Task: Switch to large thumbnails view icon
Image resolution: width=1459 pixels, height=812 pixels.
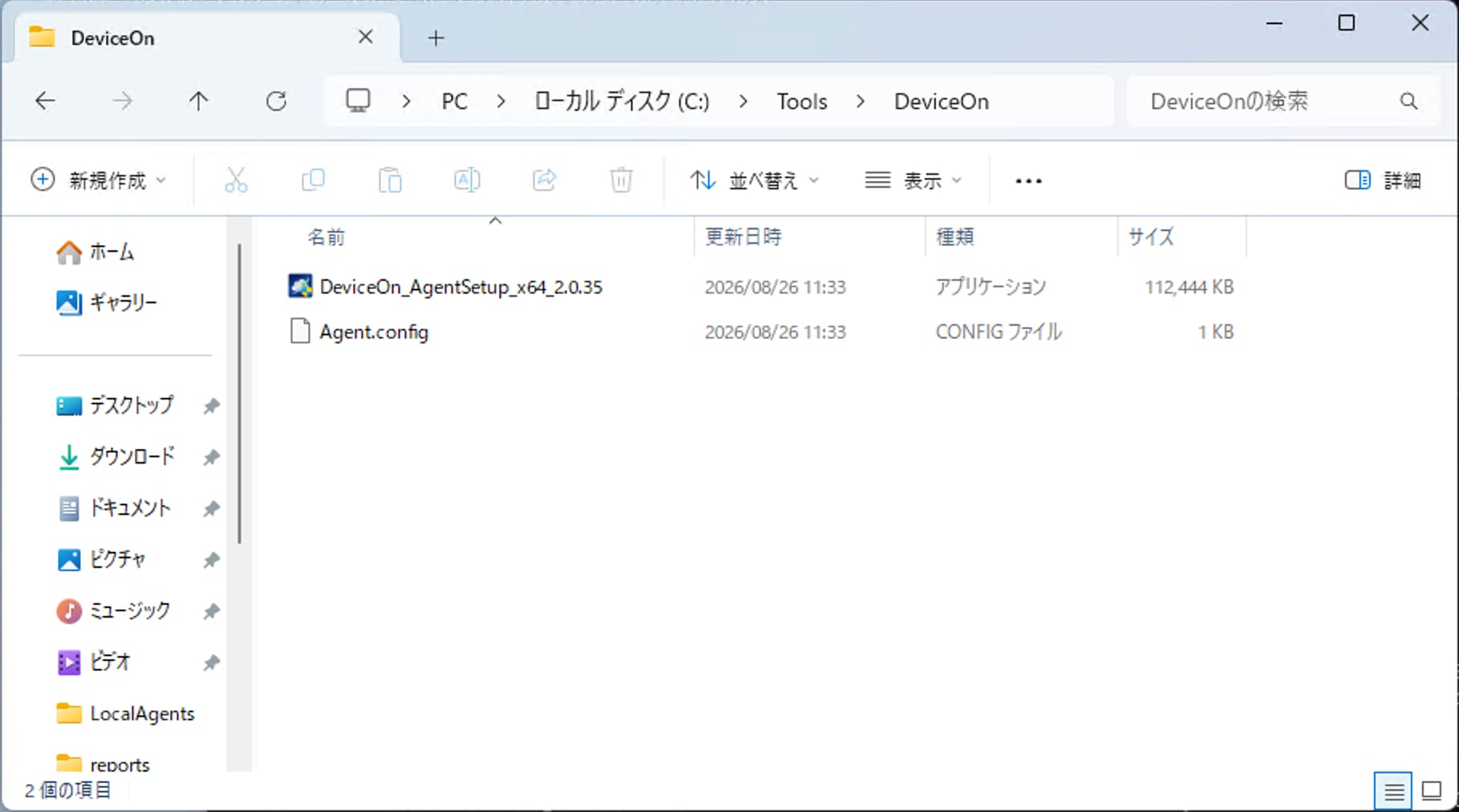Action: 1432,791
